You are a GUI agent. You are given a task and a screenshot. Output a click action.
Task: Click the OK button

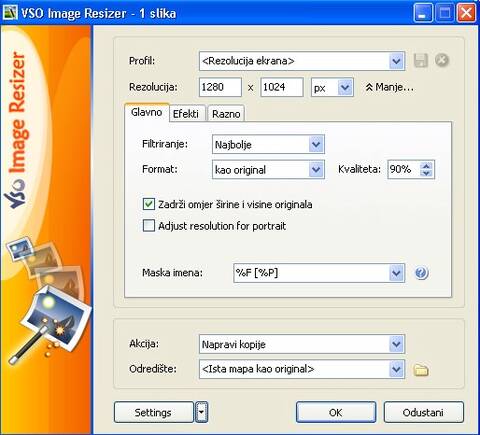coord(336,412)
